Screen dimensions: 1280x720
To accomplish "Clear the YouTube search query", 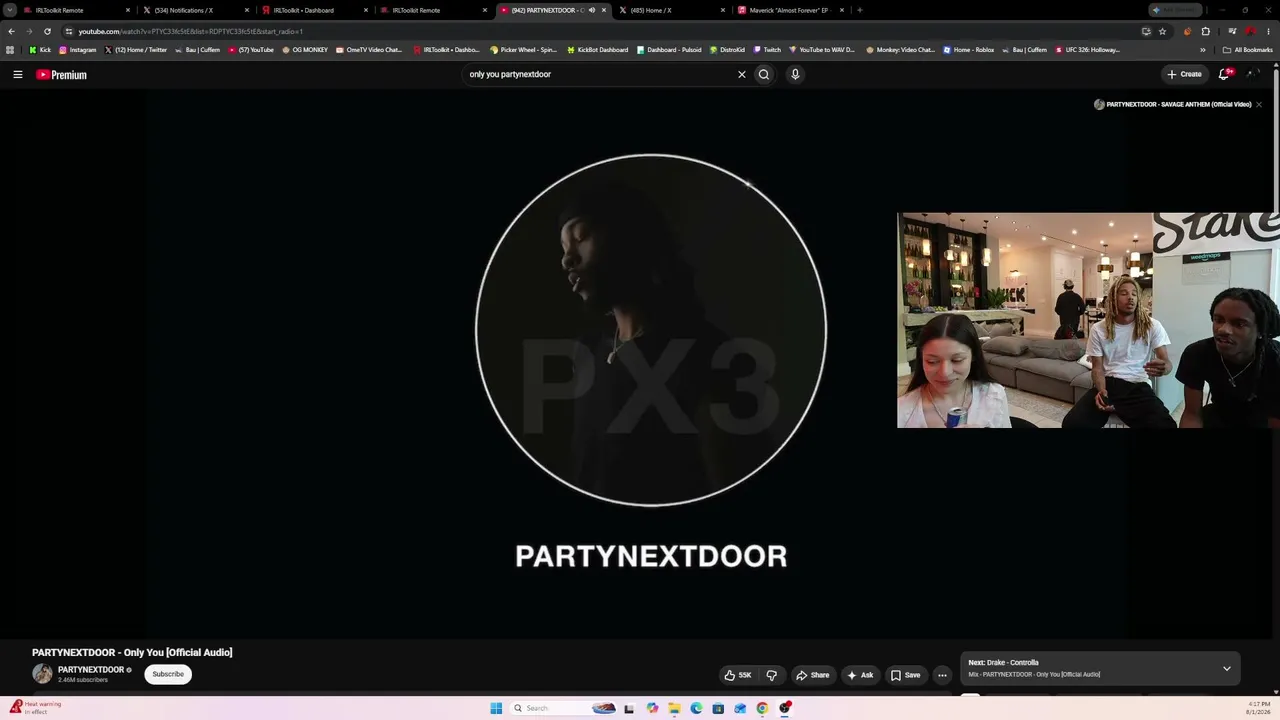I will [x=742, y=74].
